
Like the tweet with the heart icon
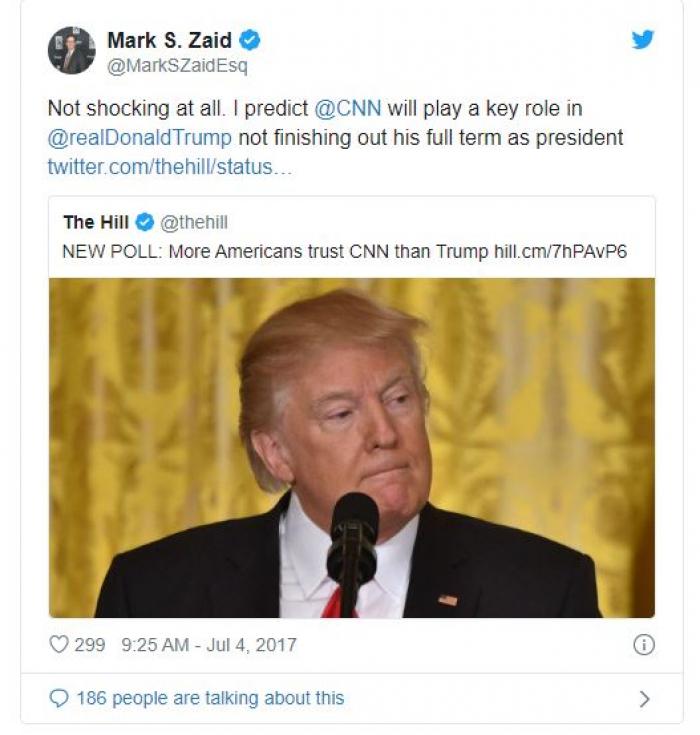click(59, 645)
